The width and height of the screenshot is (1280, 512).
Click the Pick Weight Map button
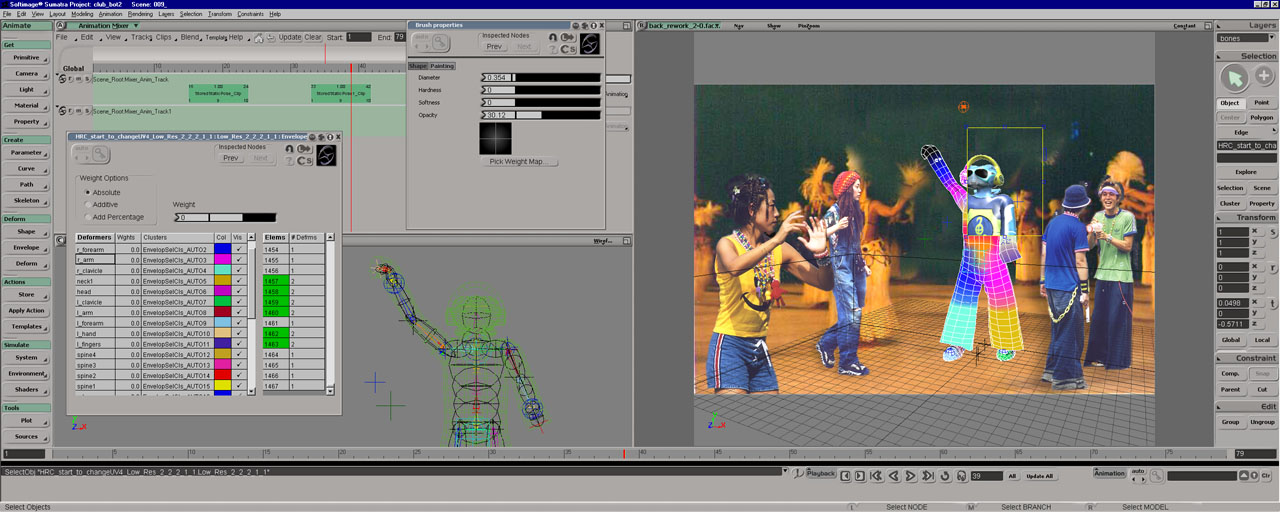517,161
